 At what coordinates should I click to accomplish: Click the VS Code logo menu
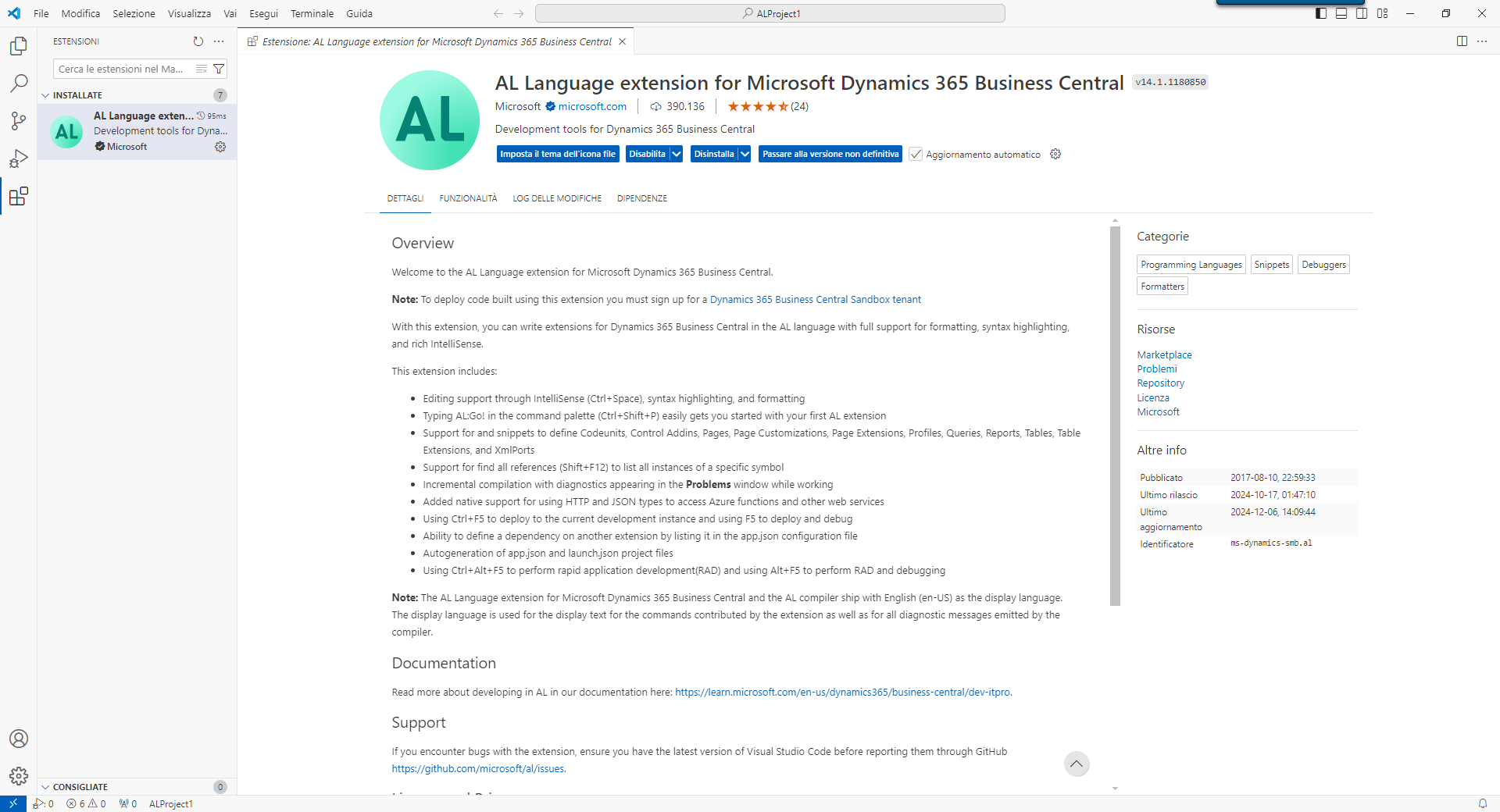click(14, 13)
